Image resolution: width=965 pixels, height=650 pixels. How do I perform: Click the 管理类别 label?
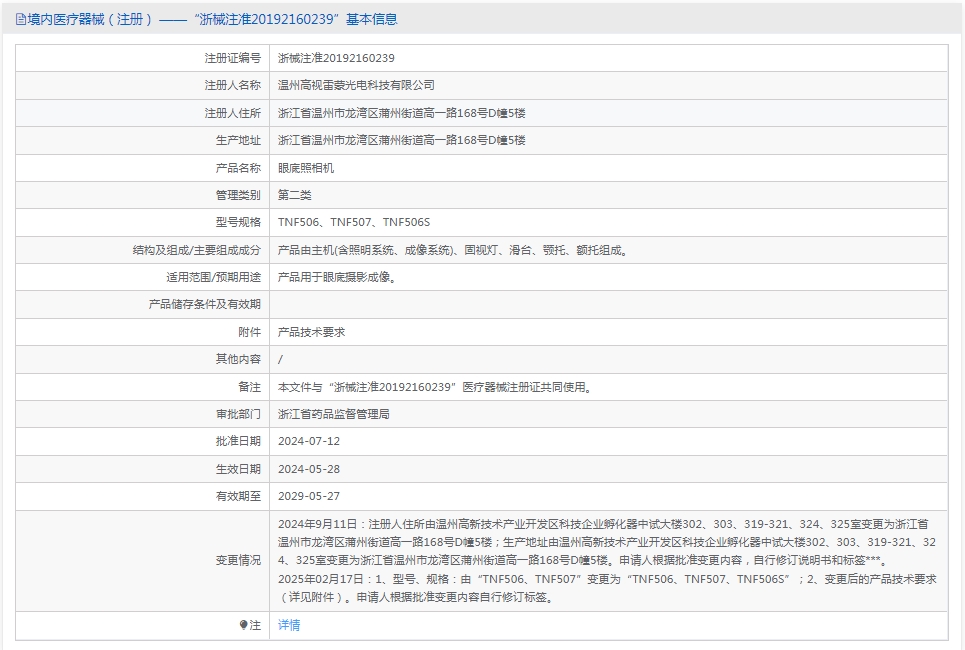238,195
